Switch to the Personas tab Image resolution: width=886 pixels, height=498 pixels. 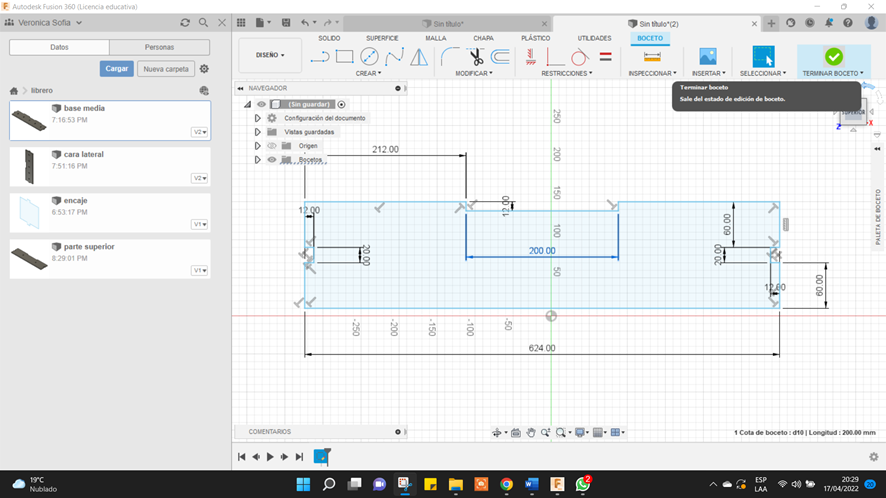tap(159, 47)
